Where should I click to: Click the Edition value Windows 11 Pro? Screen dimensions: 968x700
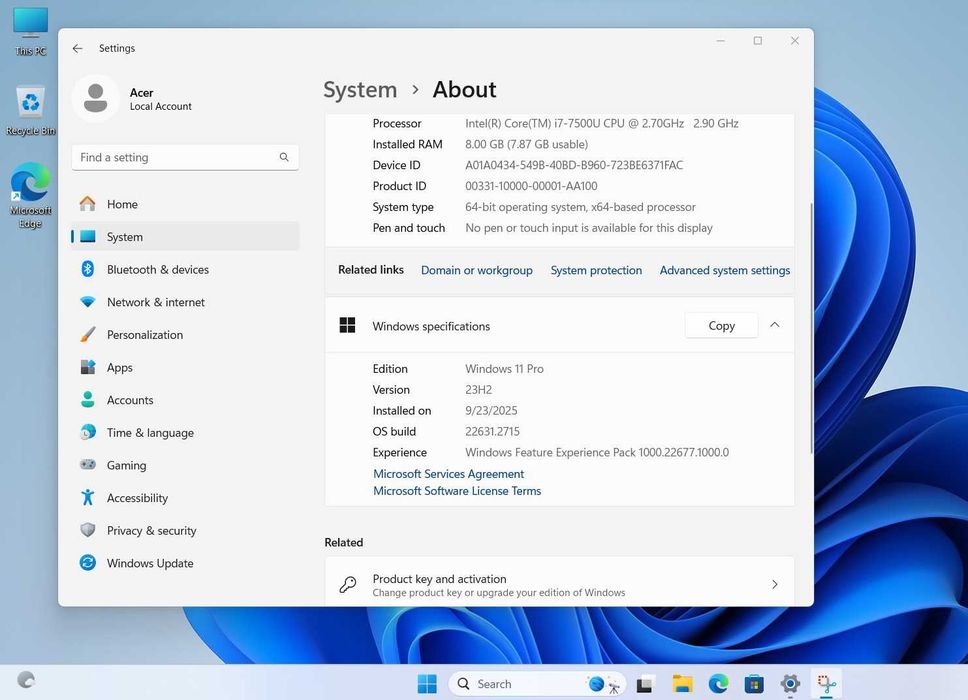[504, 369]
